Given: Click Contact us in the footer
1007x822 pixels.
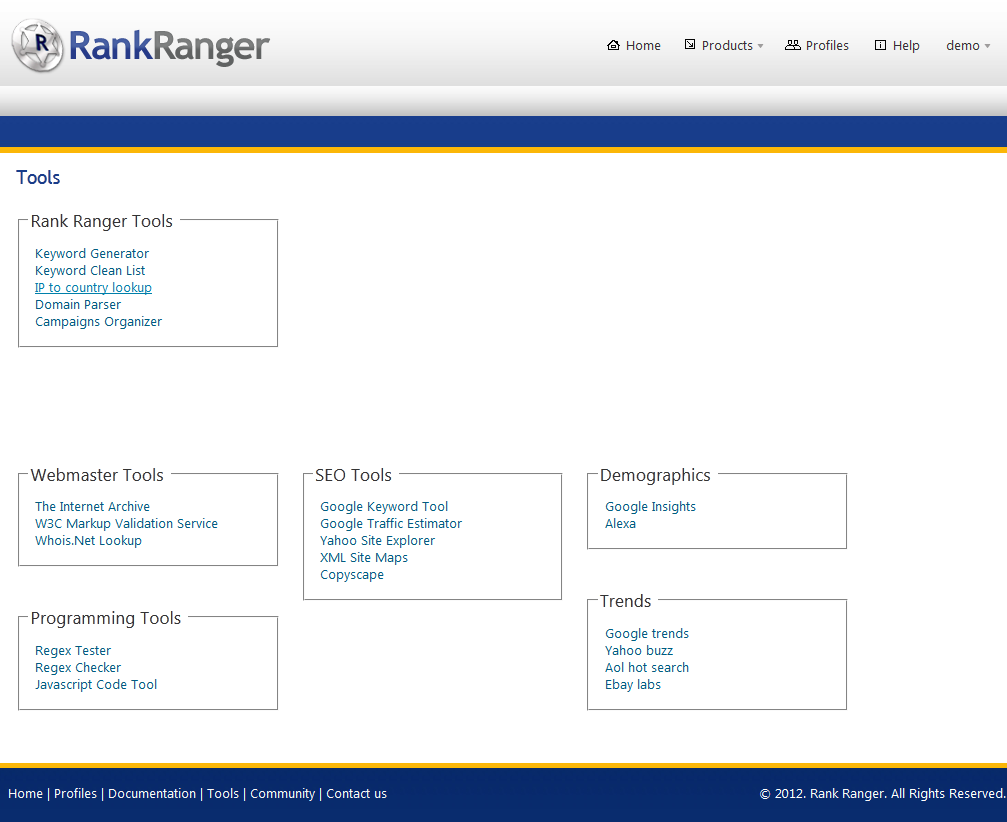Looking at the screenshot, I should pos(356,794).
